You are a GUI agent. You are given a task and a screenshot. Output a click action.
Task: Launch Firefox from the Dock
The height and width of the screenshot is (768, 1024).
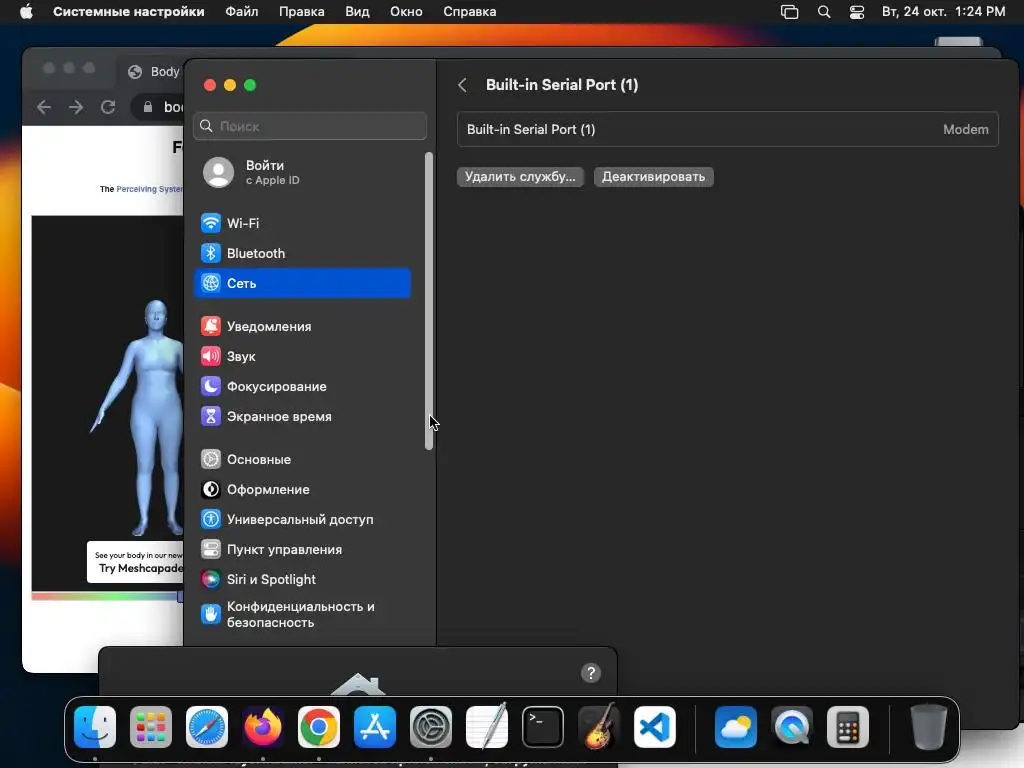click(x=263, y=727)
